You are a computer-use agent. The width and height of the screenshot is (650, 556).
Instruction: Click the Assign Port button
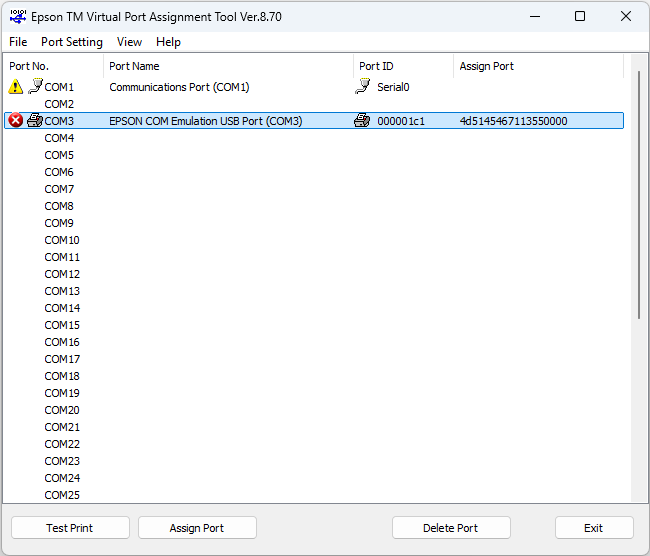(x=197, y=528)
